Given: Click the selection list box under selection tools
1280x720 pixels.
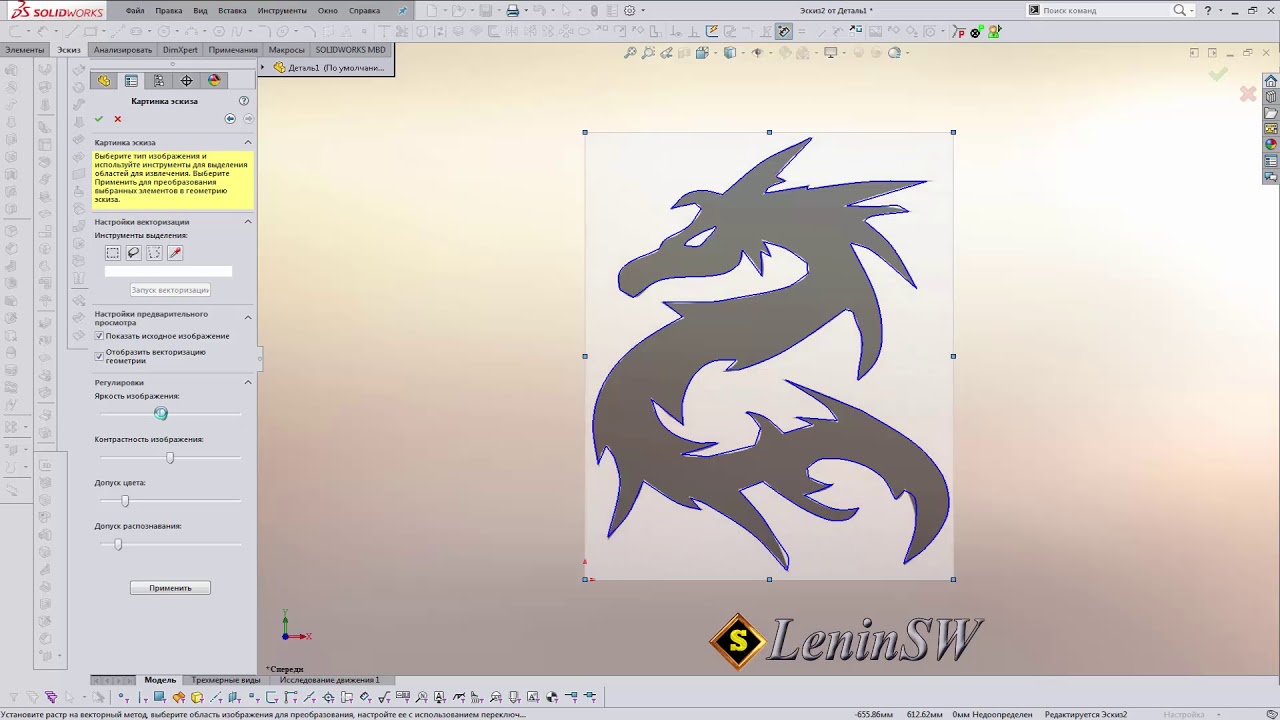Looking at the screenshot, I should [168, 271].
